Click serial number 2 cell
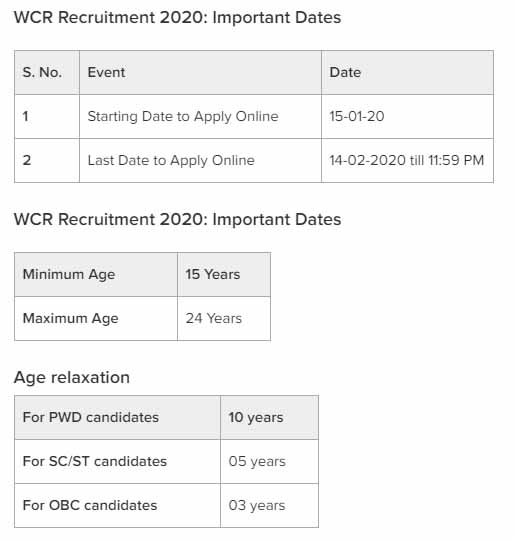This screenshot has width=515, height=540. point(47,161)
